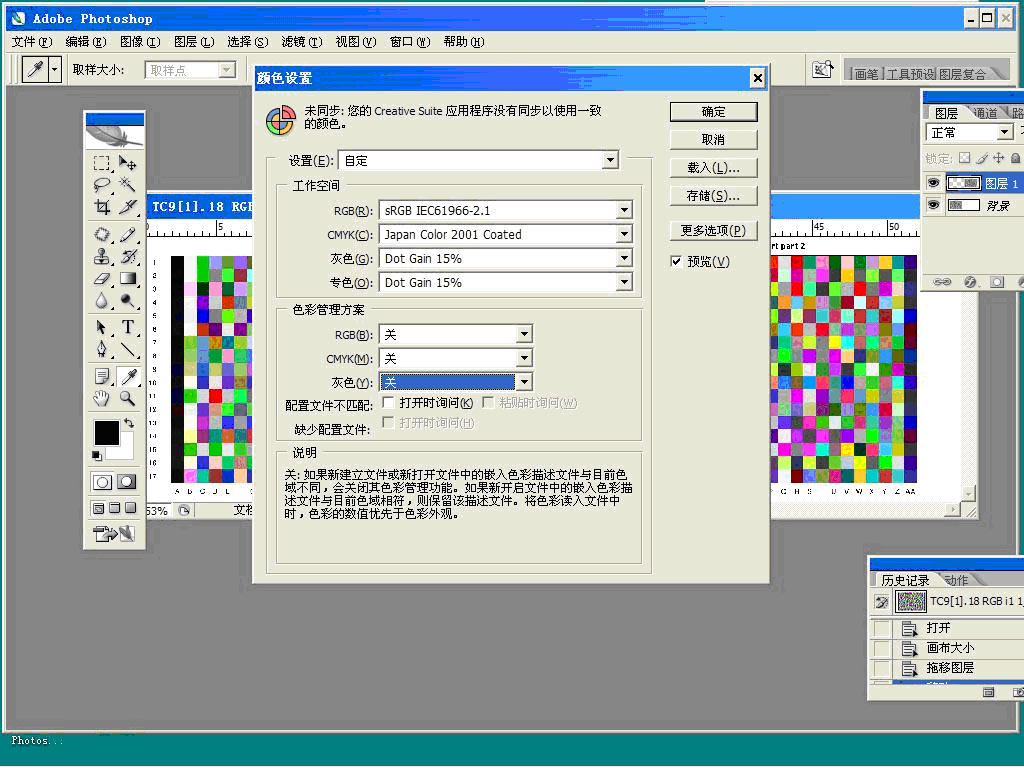Select the Line tool

click(x=128, y=349)
